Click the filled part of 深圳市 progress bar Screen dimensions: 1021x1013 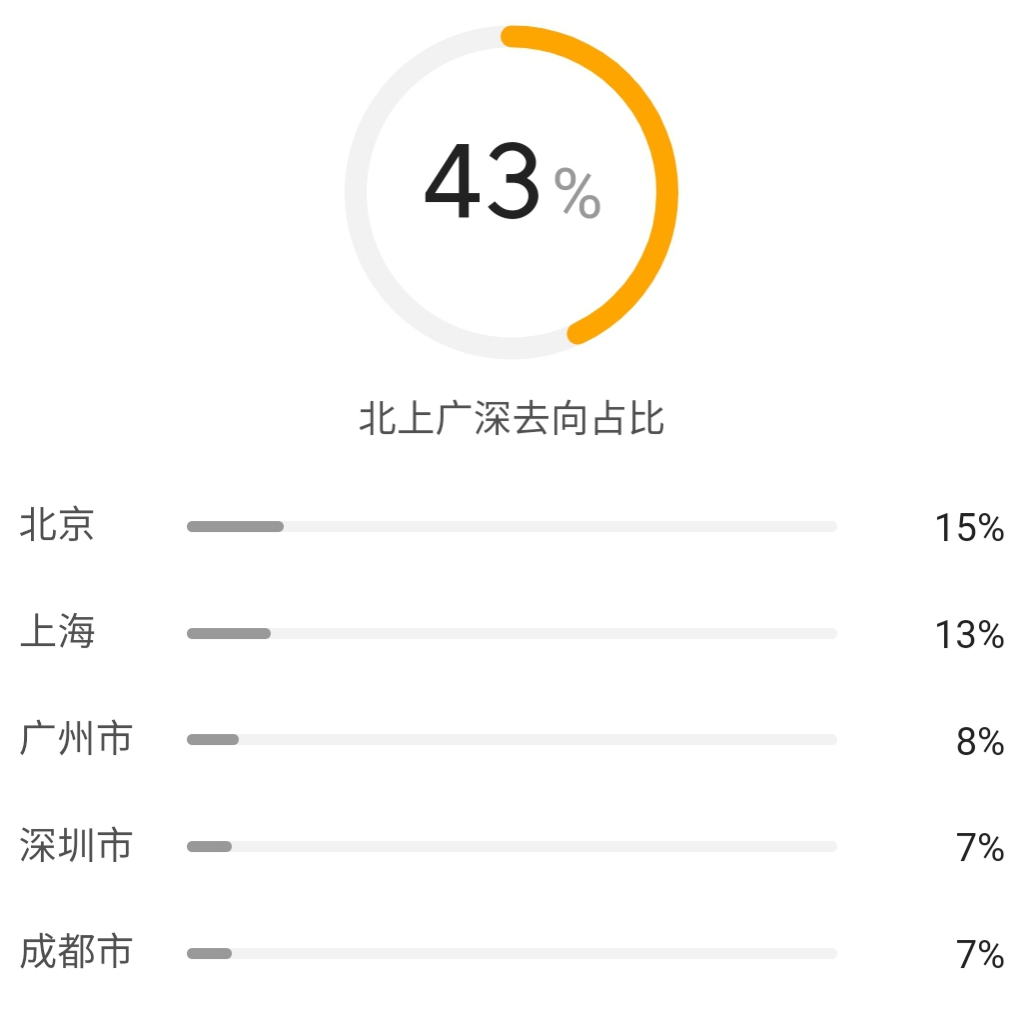pyautogui.click(x=209, y=847)
